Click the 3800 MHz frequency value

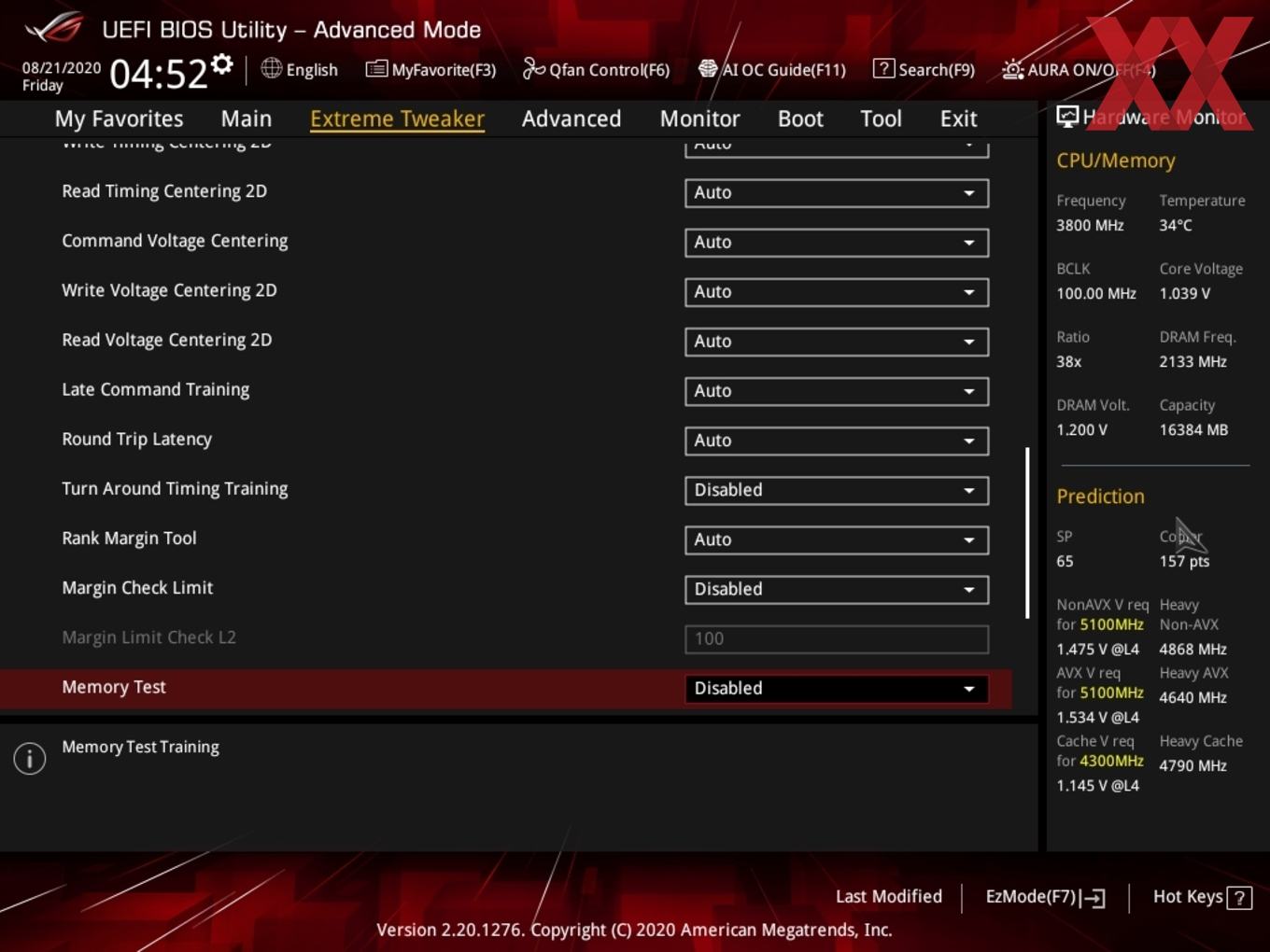coord(1090,225)
